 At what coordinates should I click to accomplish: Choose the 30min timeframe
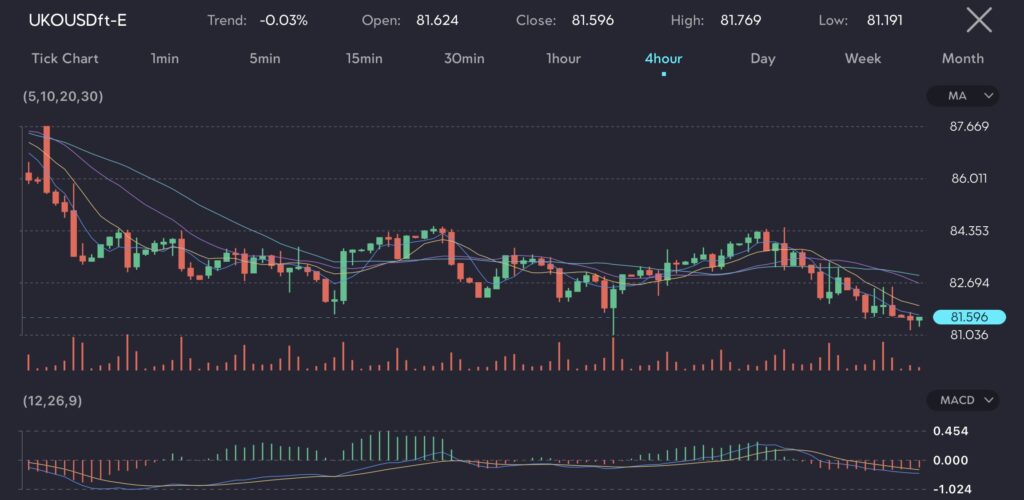click(464, 58)
